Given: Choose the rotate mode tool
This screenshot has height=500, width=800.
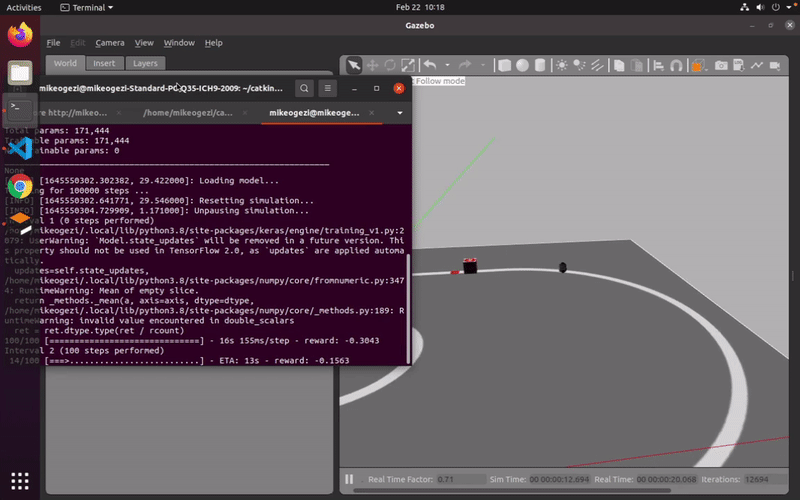Looking at the screenshot, I should [390, 65].
